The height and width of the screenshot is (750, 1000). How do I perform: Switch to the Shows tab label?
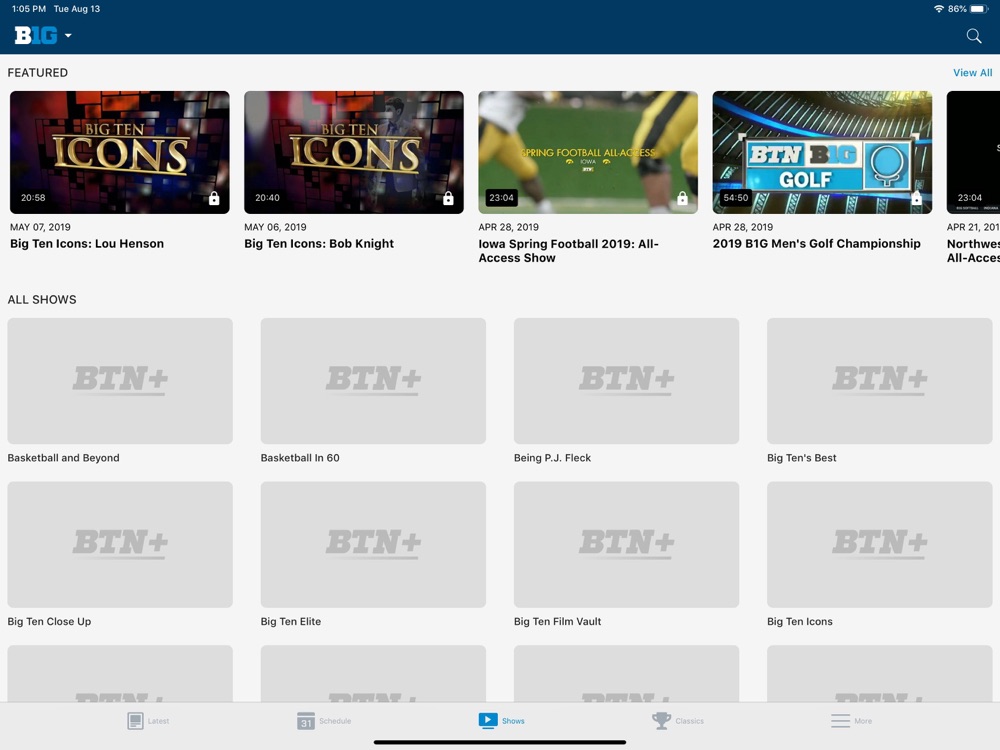(513, 721)
